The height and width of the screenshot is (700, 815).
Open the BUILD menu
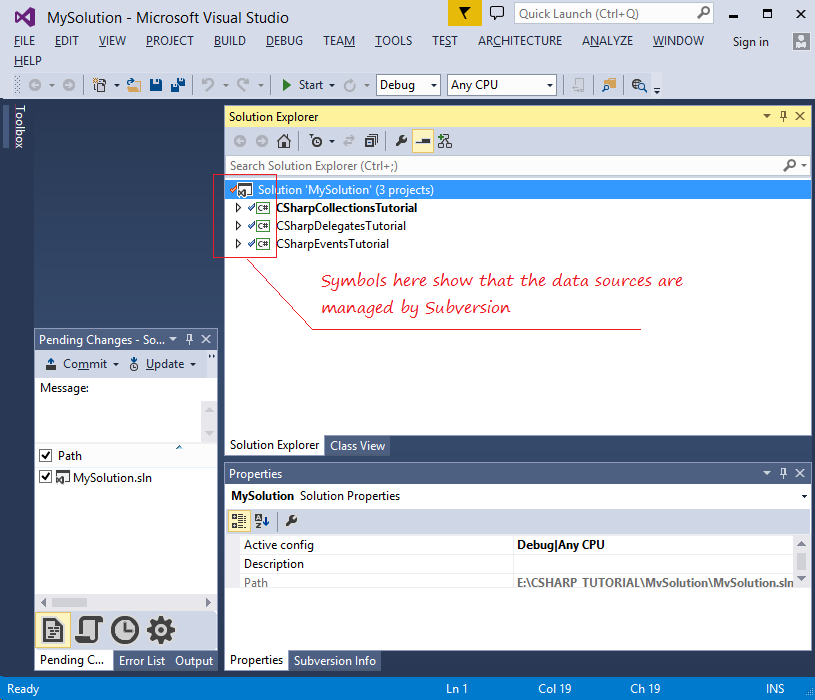click(230, 41)
